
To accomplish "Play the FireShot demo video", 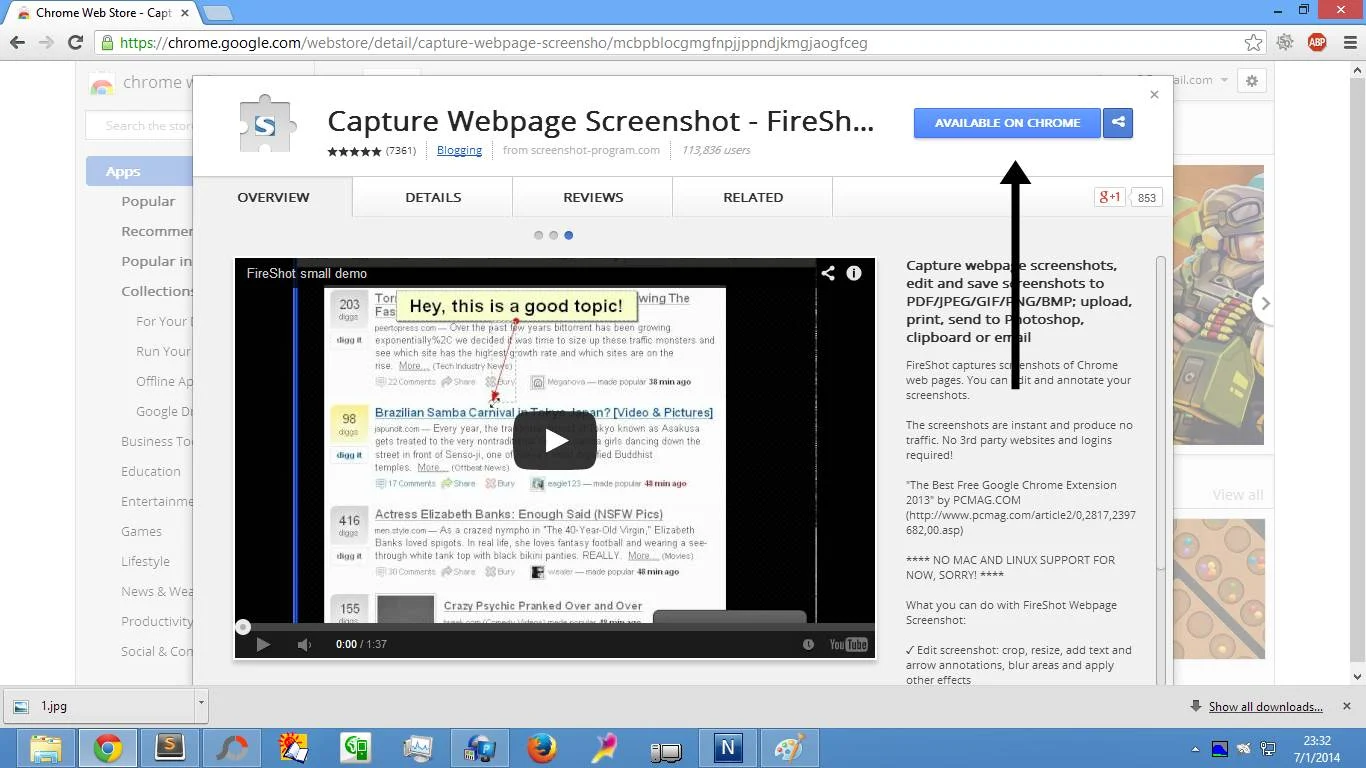I will pyautogui.click(x=555, y=440).
